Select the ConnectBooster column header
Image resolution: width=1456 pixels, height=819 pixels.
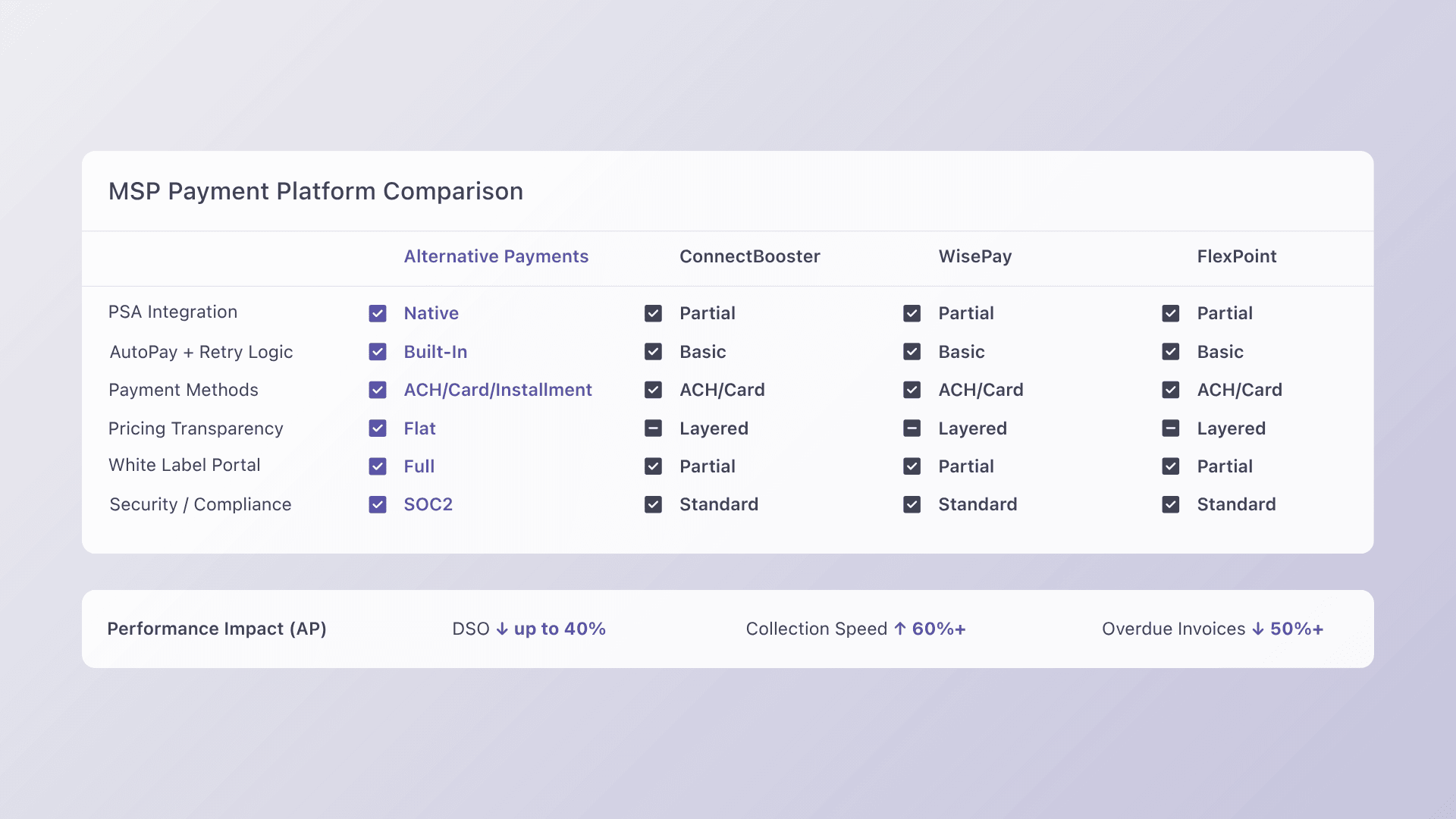point(749,256)
